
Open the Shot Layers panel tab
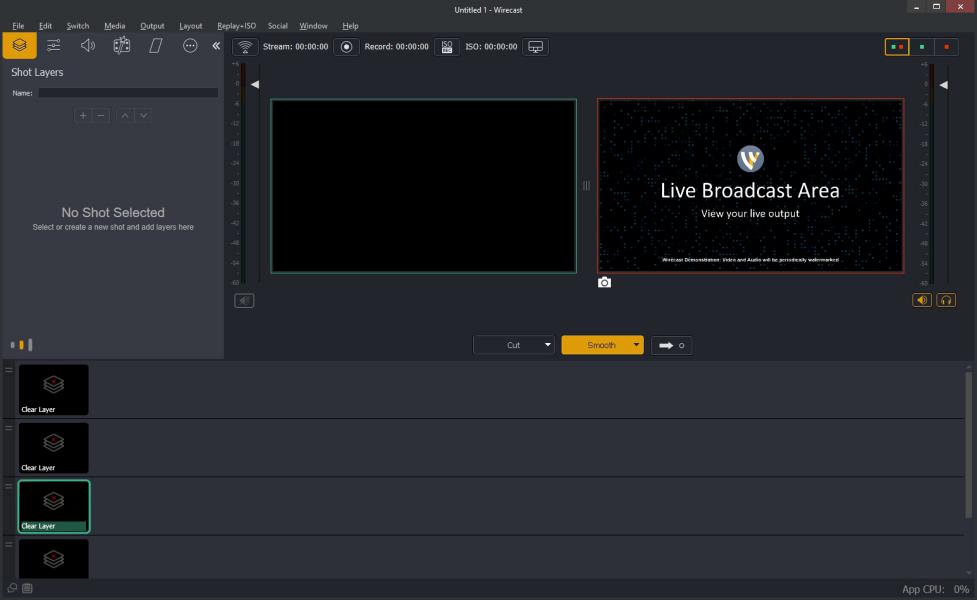[19, 45]
